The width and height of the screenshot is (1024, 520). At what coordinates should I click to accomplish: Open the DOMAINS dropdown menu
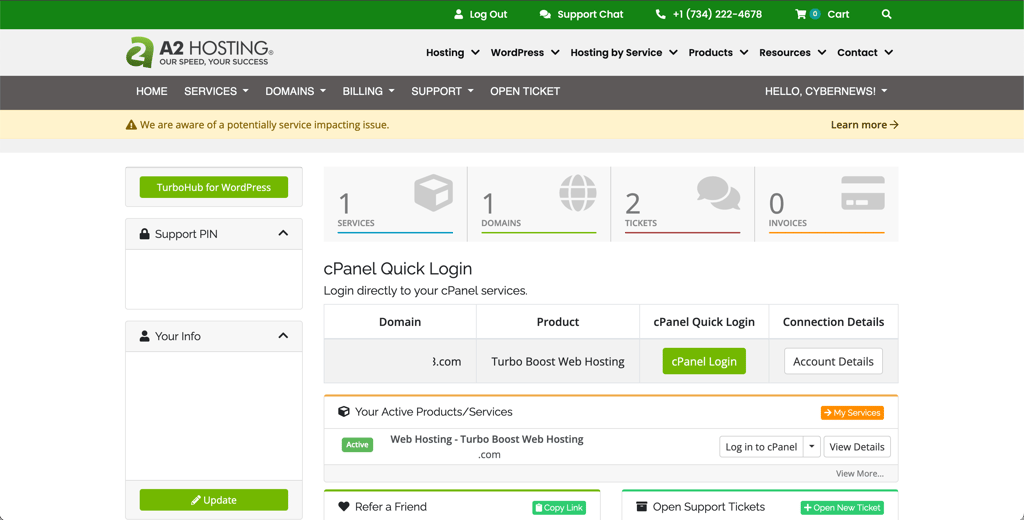(x=295, y=91)
